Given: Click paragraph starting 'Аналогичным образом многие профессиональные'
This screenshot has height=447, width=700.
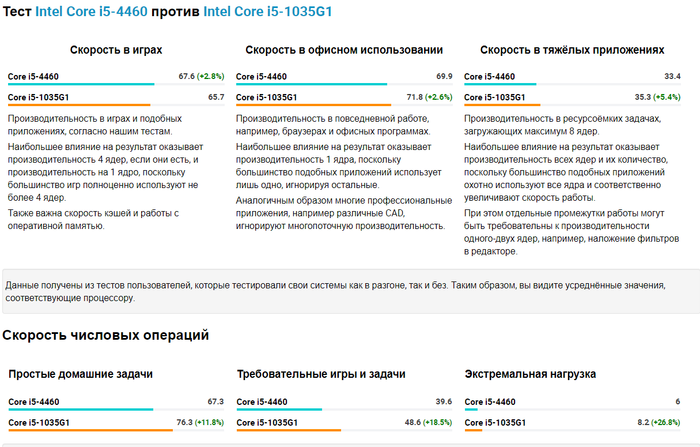Looking at the screenshot, I should pos(344,213).
